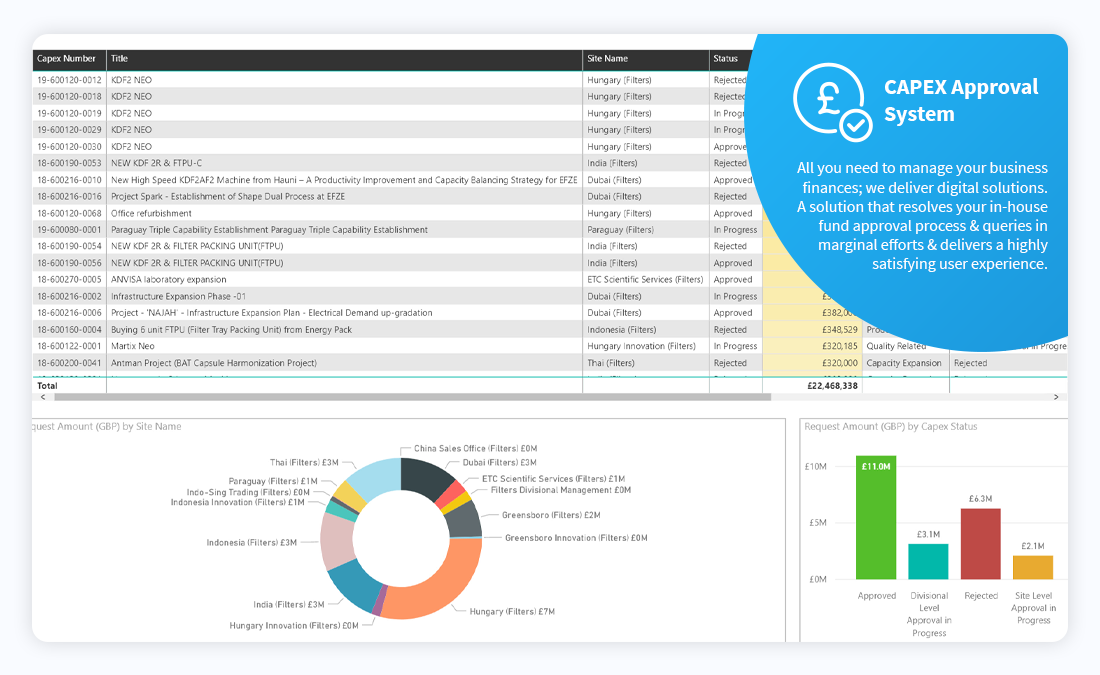Click the £320,000 amount cell
Viewport: 1100px width, 675px height.
[x=840, y=363]
